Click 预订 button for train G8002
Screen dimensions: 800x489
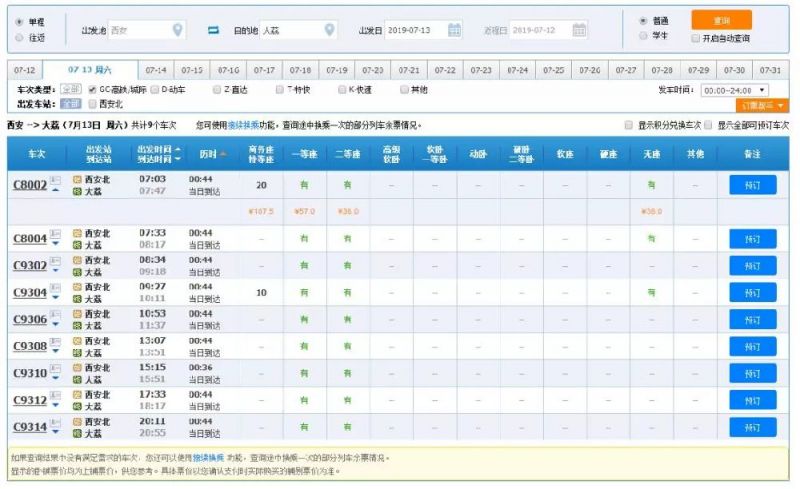(x=753, y=185)
